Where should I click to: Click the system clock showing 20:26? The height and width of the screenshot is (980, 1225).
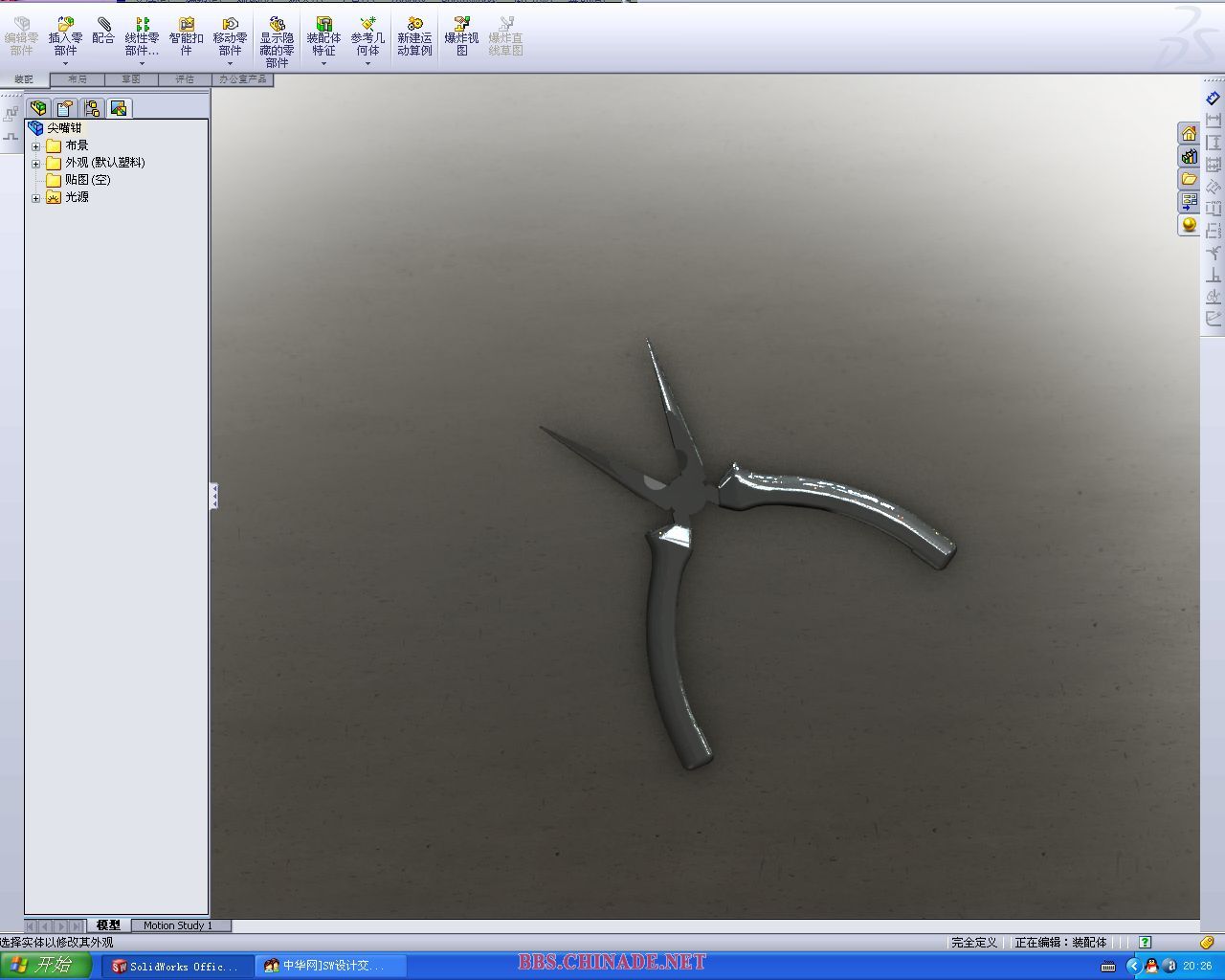1197,967
